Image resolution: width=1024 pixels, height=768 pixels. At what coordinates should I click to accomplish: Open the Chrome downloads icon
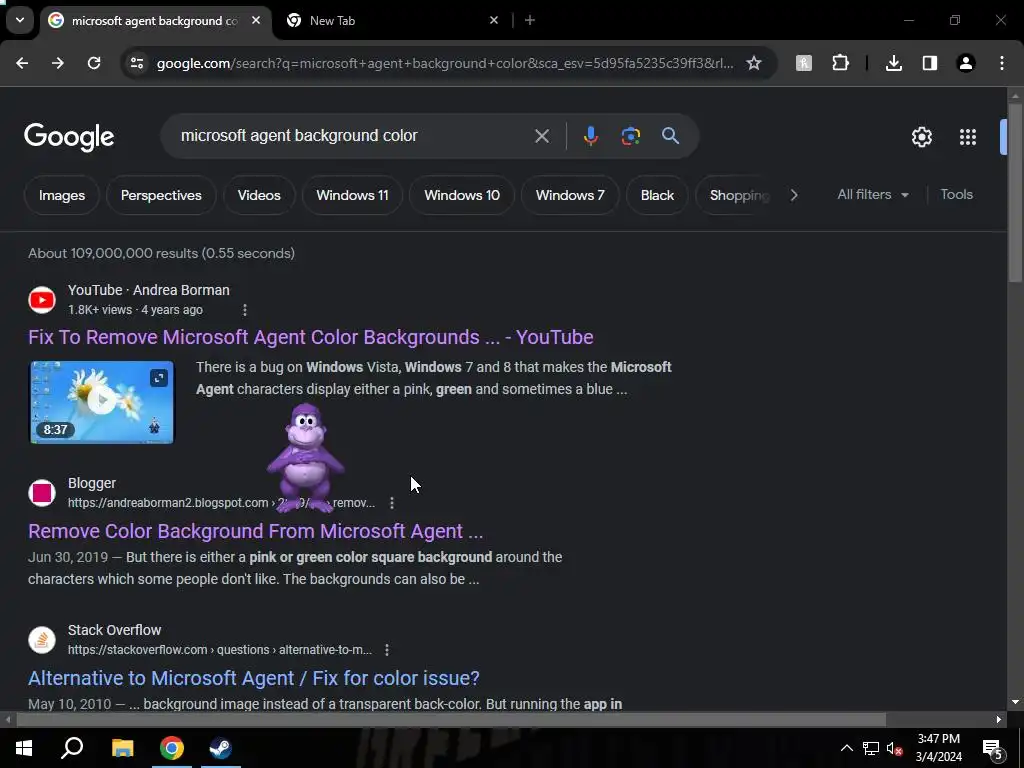894,63
